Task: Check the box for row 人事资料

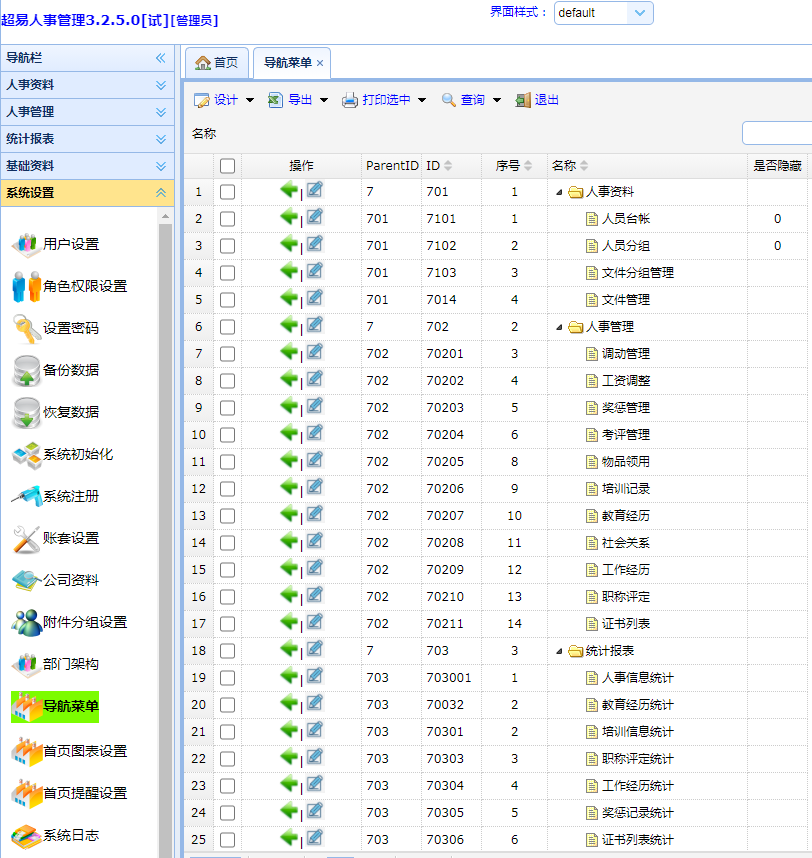Action: [227, 192]
